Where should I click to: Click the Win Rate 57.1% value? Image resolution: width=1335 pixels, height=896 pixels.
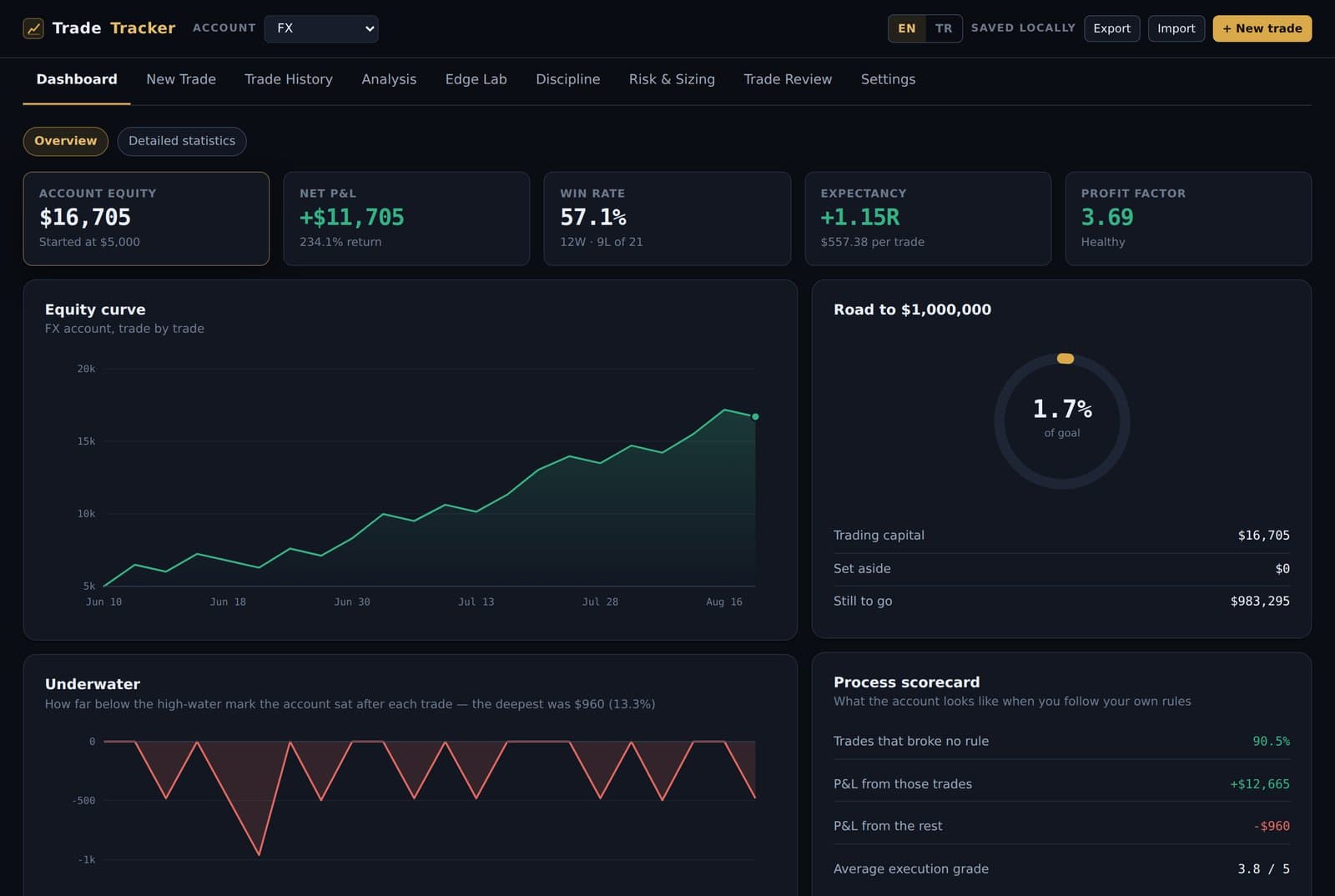(x=593, y=218)
